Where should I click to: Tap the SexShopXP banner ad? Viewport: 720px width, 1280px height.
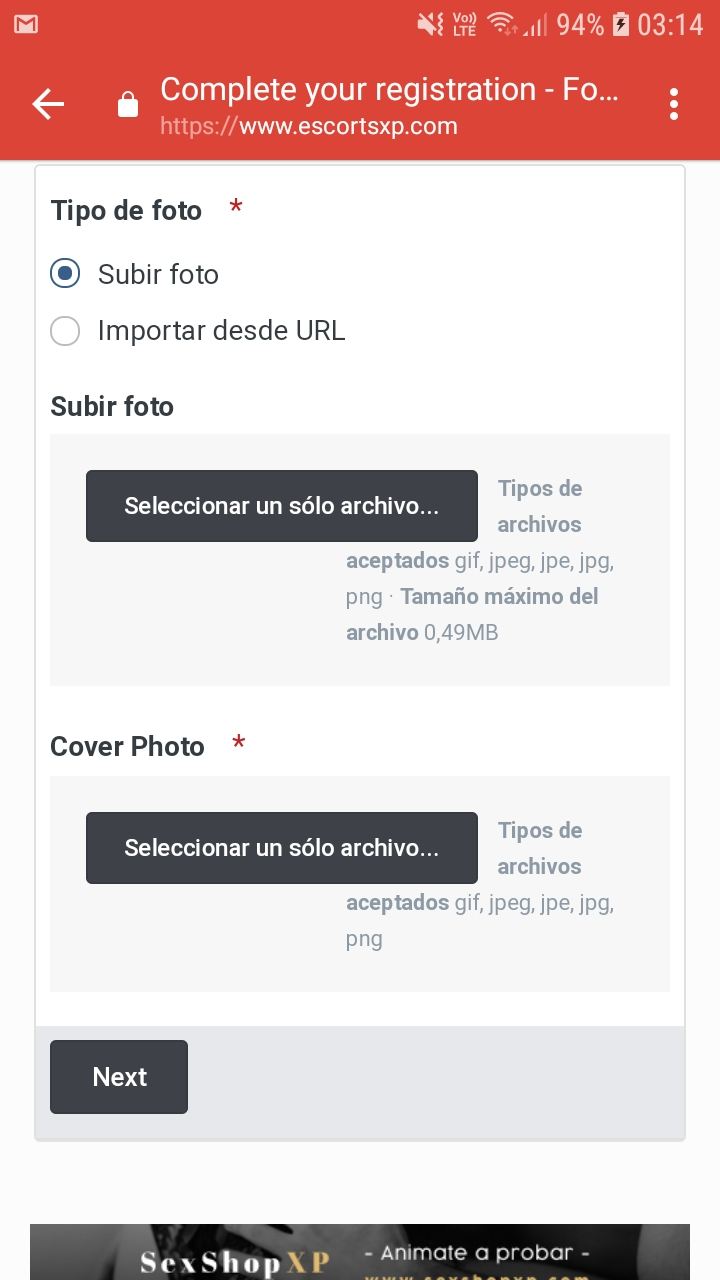click(360, 1252)
